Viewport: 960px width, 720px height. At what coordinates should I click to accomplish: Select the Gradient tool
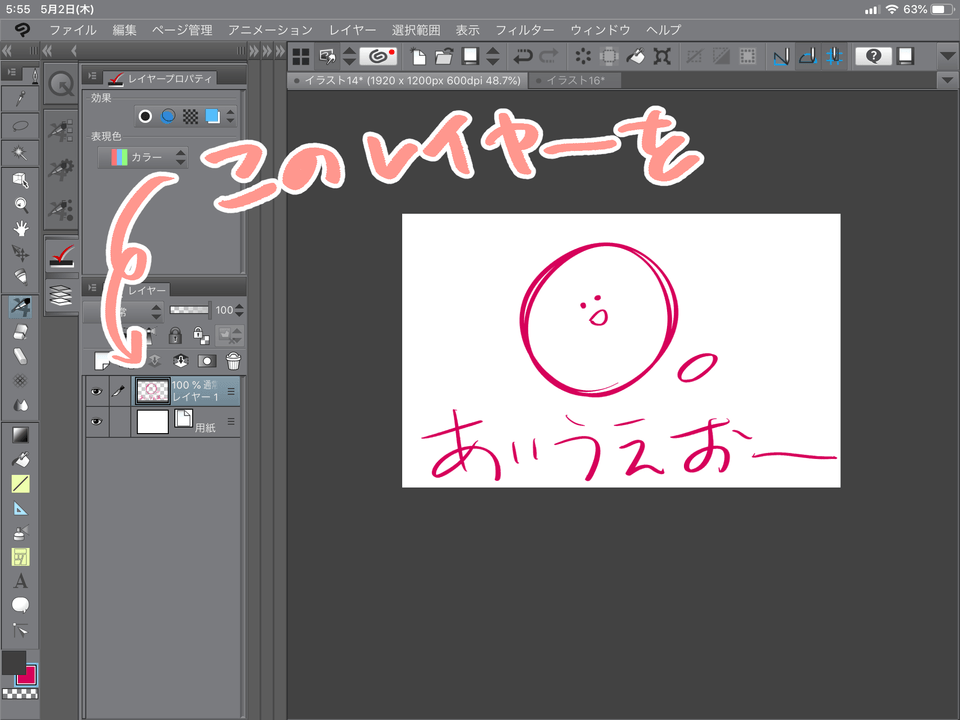[x=20, y=435]
